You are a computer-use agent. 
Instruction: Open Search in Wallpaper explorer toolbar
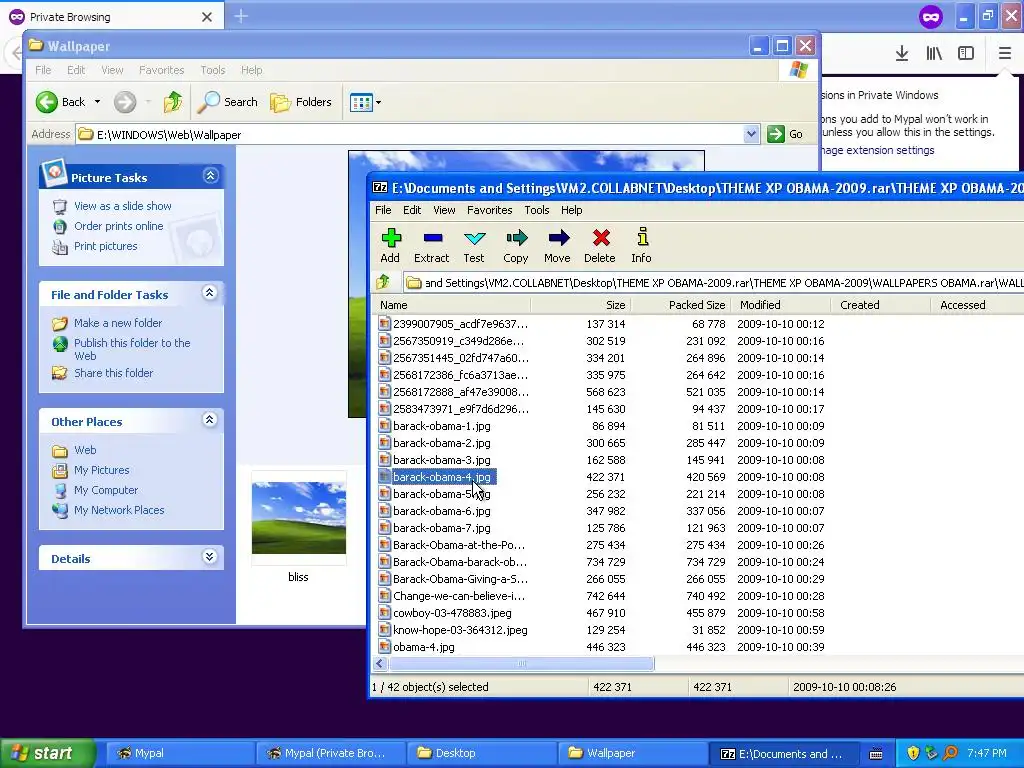point(227,102)
